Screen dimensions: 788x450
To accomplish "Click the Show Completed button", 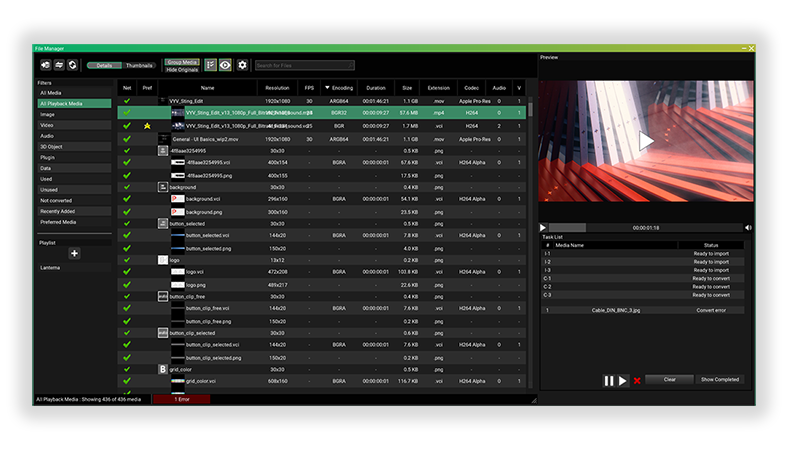I will (720, 380).
